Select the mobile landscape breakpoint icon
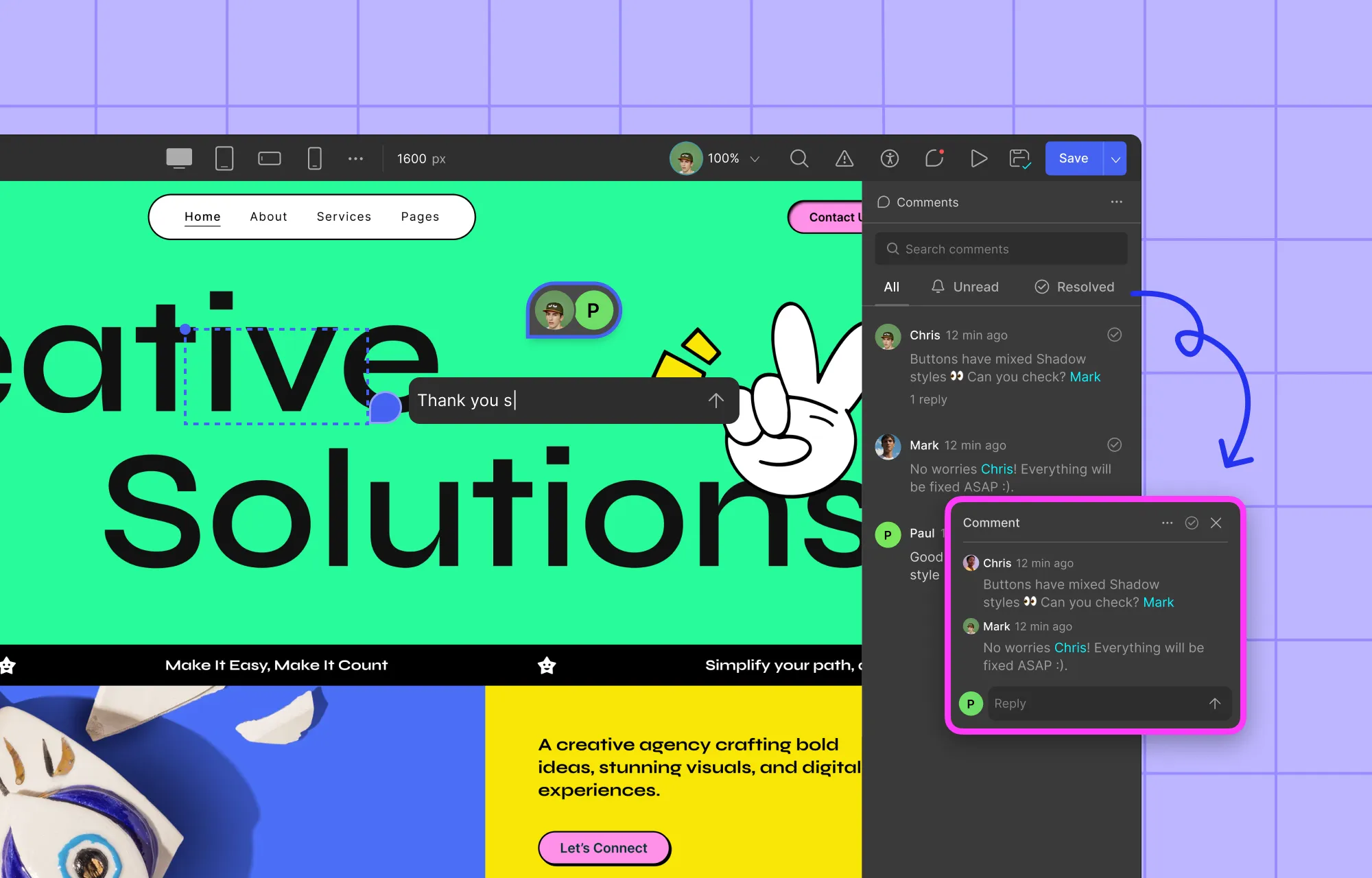 coord(270,158)
